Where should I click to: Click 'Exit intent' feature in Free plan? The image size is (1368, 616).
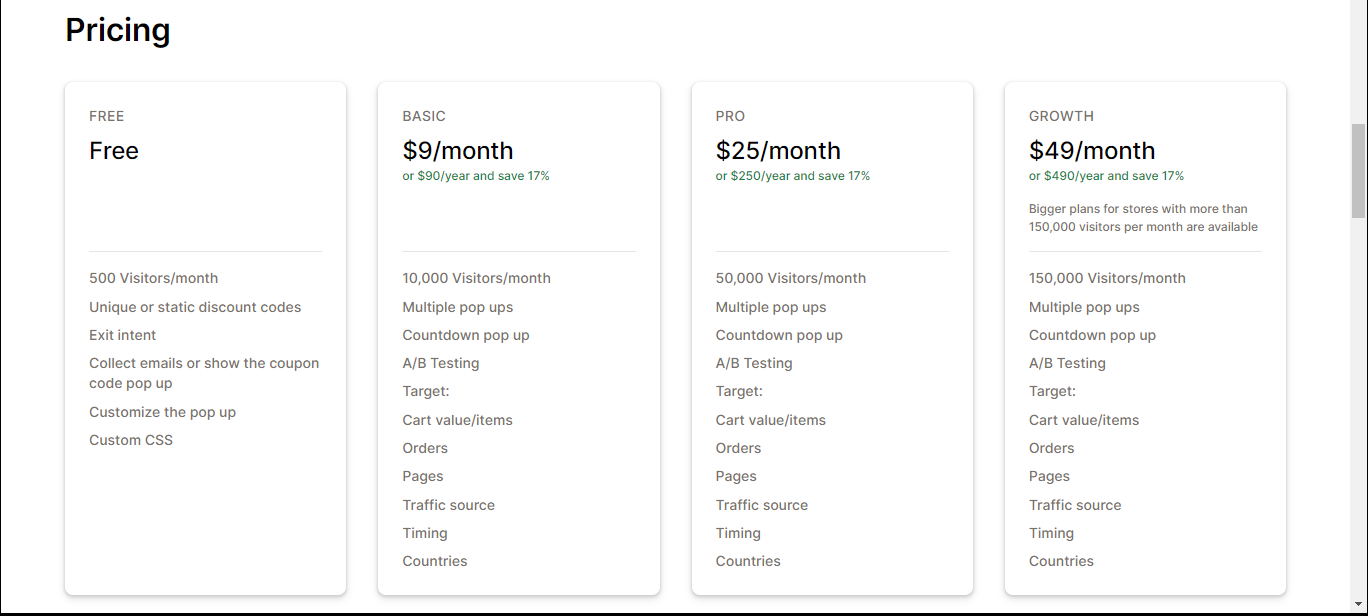point(123,335)
